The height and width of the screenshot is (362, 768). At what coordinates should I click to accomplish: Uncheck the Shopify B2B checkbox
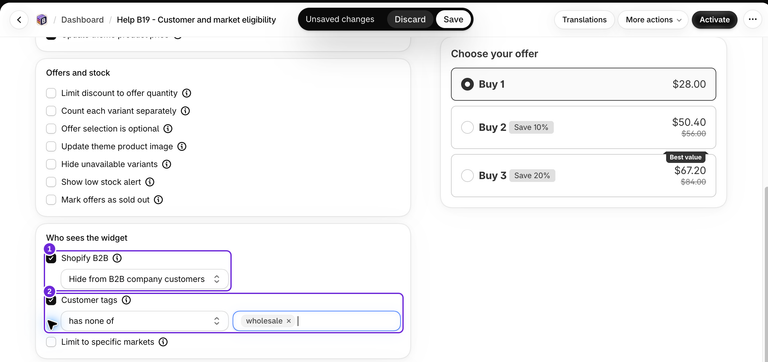51,258
